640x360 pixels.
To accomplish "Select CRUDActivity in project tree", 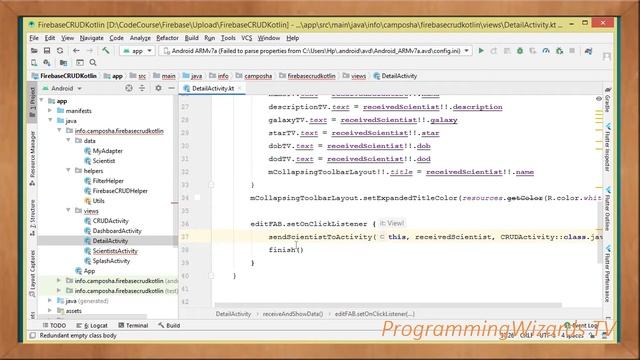I will tap(111, 221).
